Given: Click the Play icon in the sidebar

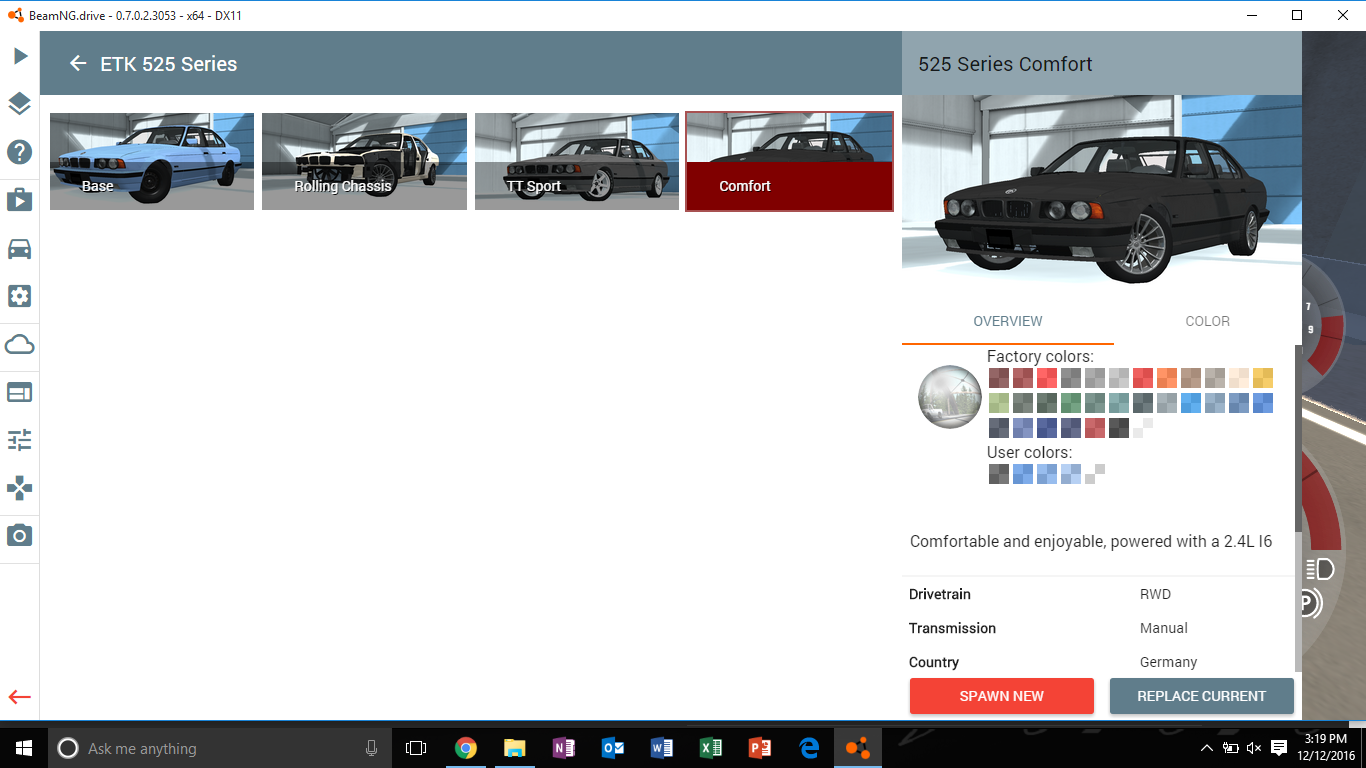Looking at the screenshot, I should tap(19, 56).
